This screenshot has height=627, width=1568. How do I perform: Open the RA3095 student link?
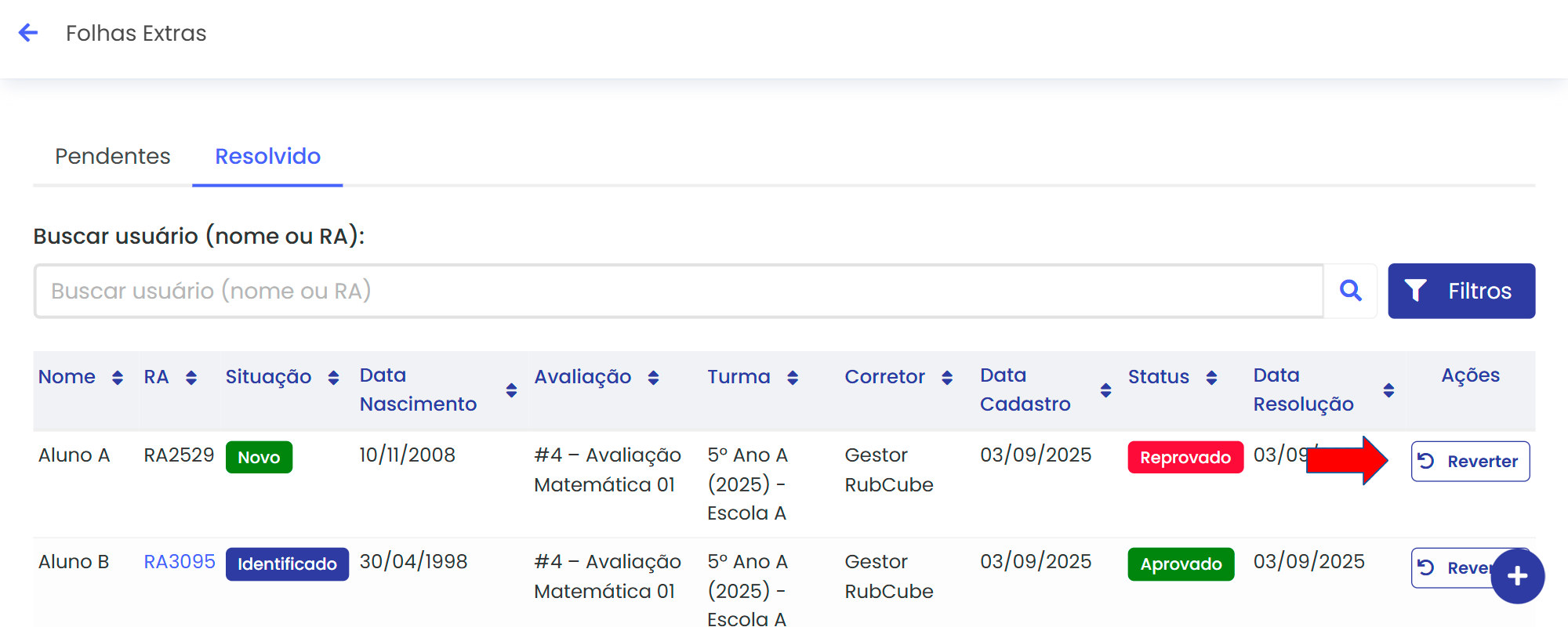(x=180, y=562)
